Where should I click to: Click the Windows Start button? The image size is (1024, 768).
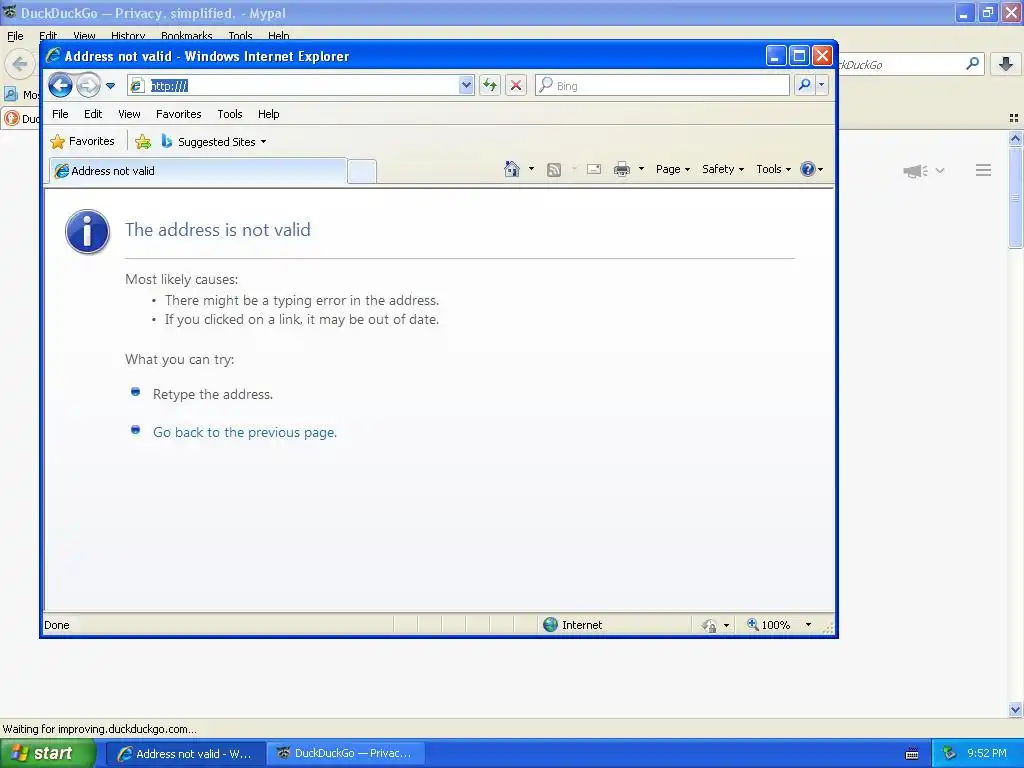(x=48, y=754)
